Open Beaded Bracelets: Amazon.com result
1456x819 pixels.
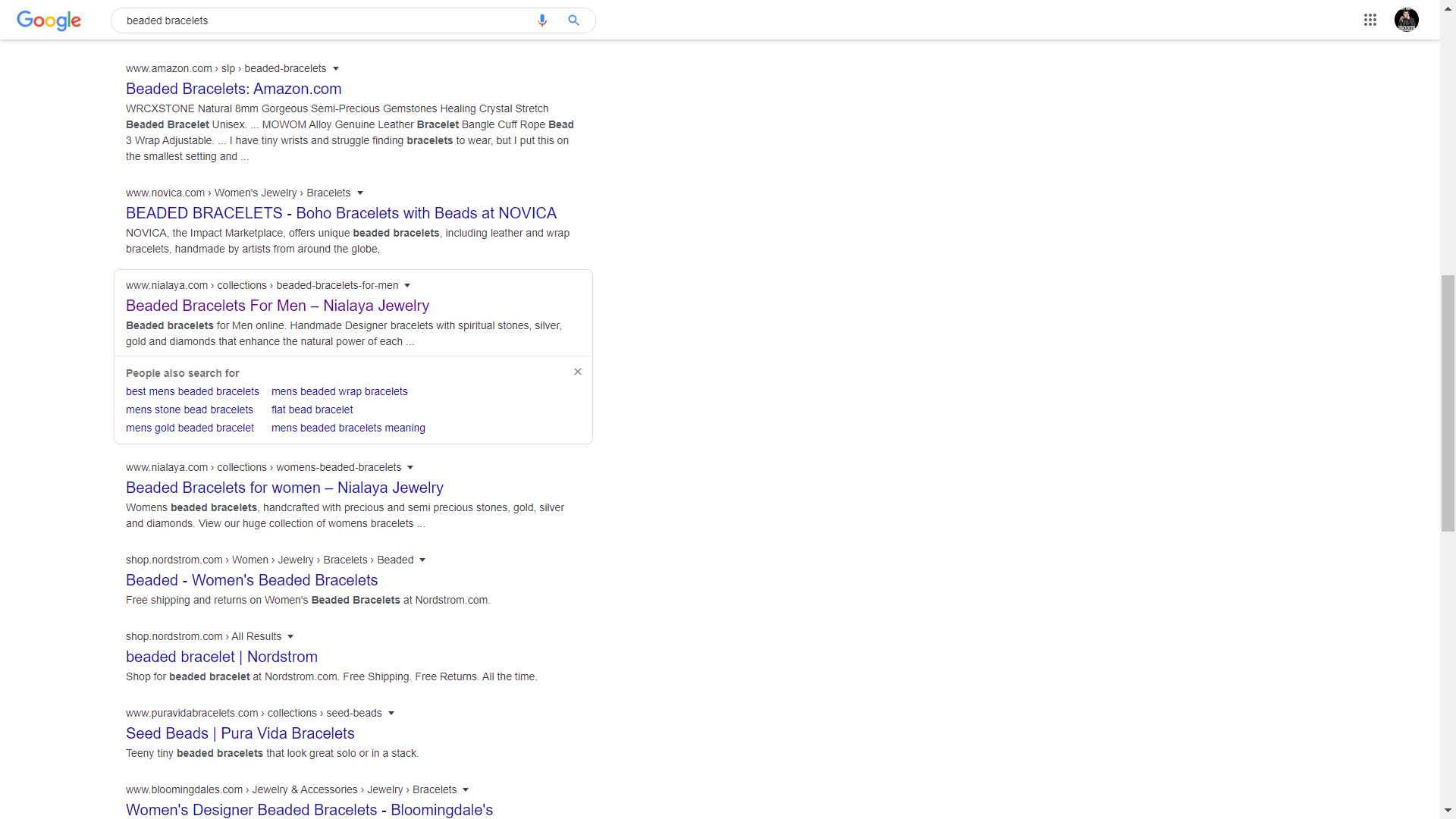234,89
